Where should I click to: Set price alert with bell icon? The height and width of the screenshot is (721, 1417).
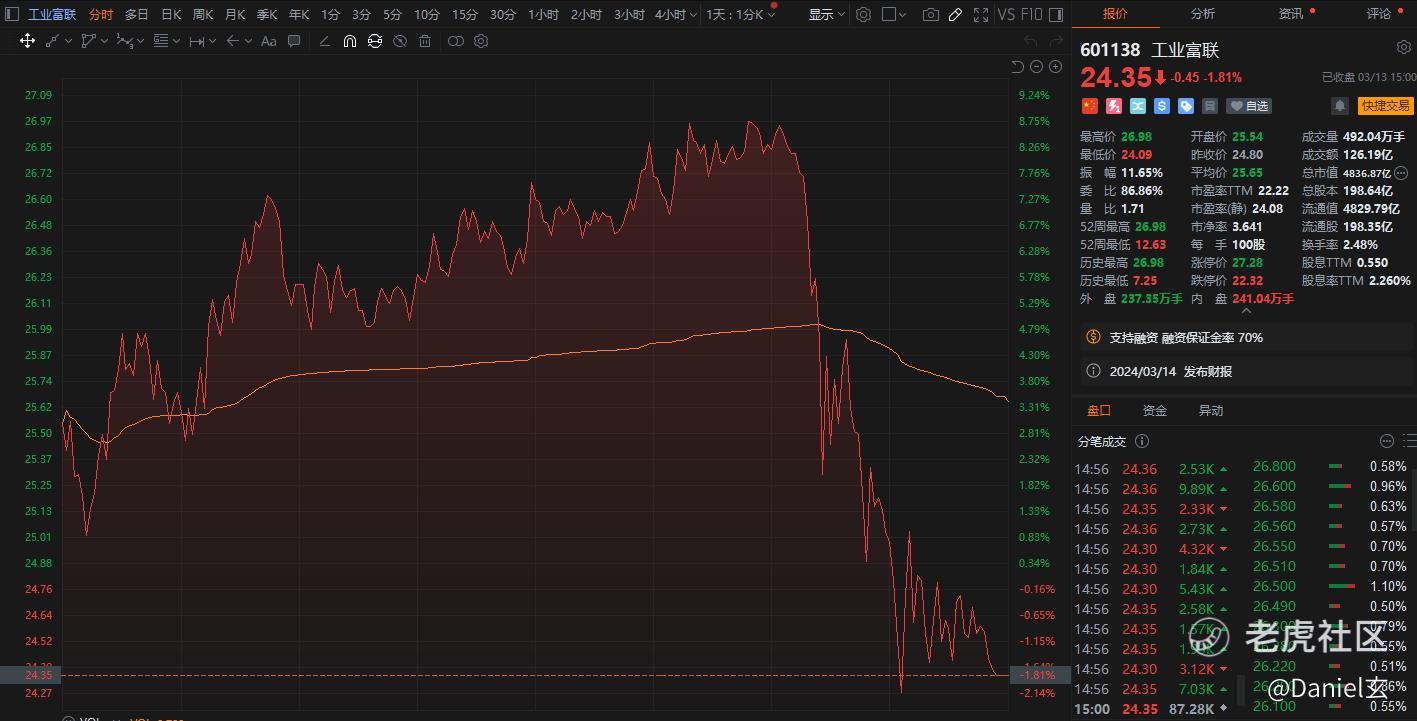click(1340, 106)
